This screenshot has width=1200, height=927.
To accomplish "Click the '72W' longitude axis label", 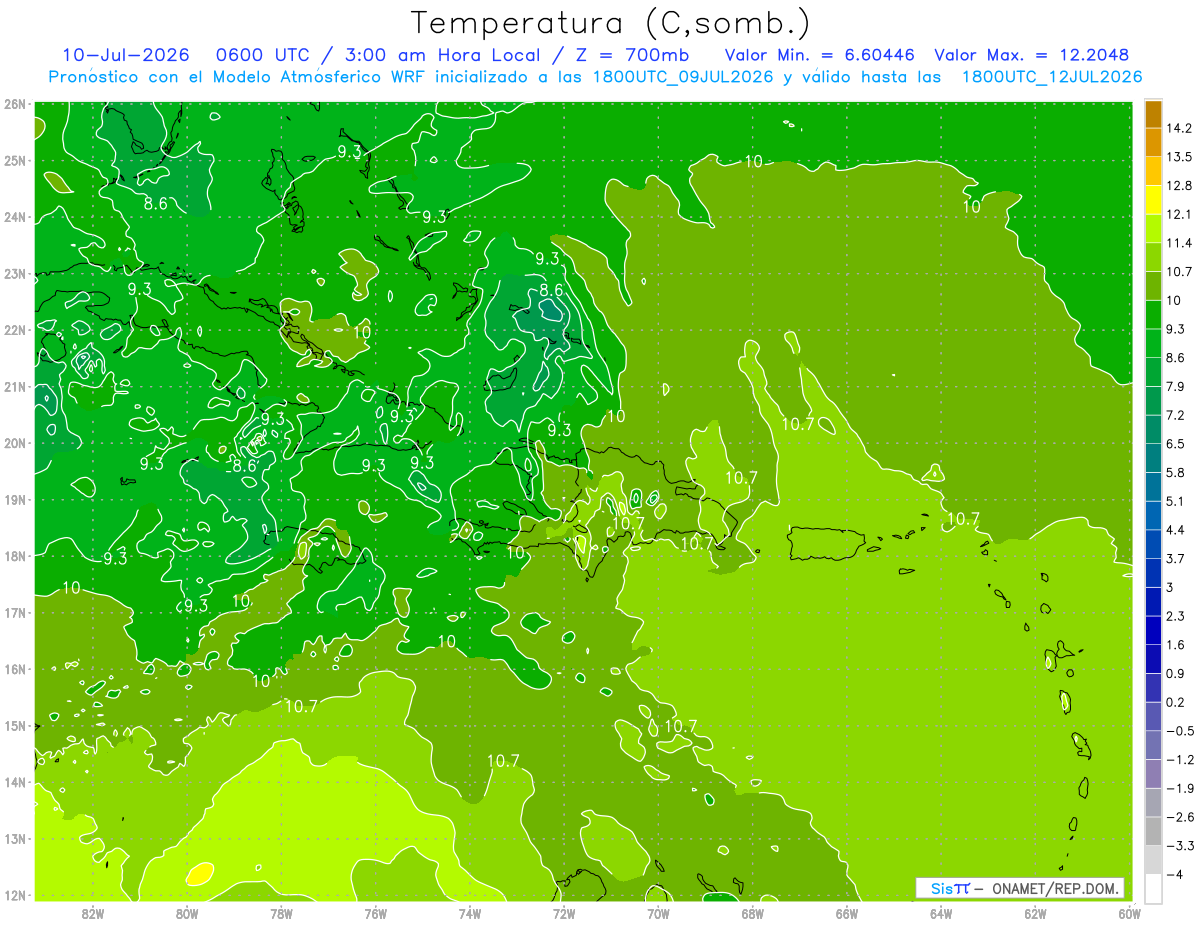I will 564,913.
